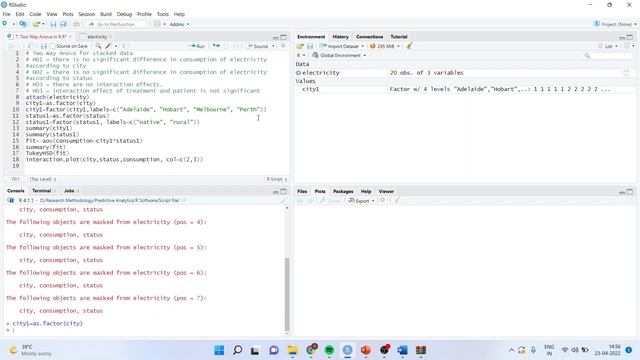The width and height of the screenshot is (640, 360).
Task: Switch to the Viewer tab
Action: pyautogui.click(x=386, y=191)
